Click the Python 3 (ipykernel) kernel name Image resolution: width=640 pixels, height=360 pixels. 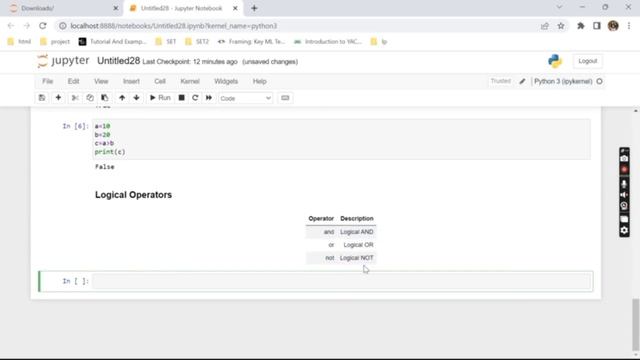point(563,81)
